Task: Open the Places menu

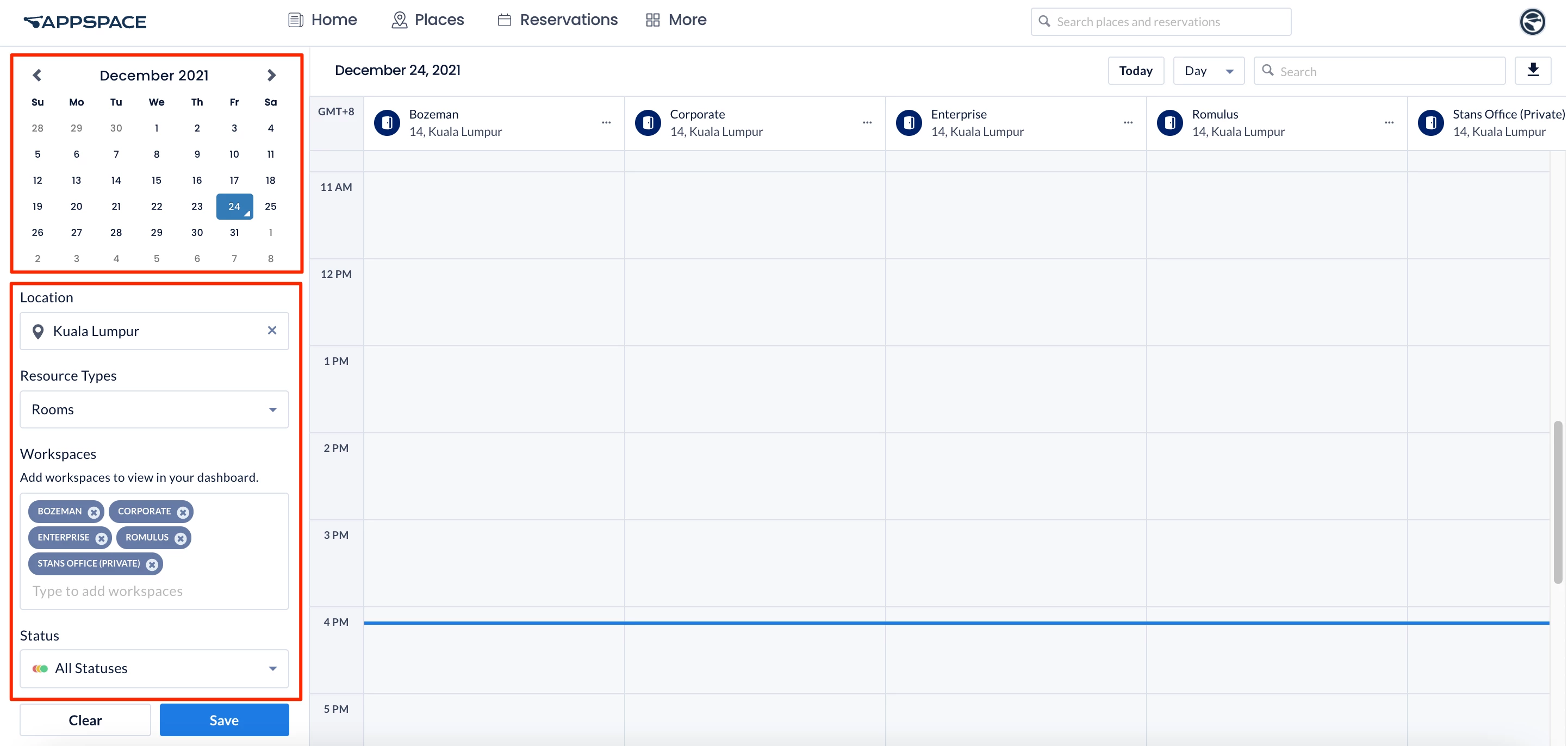Action: (428, 20)
